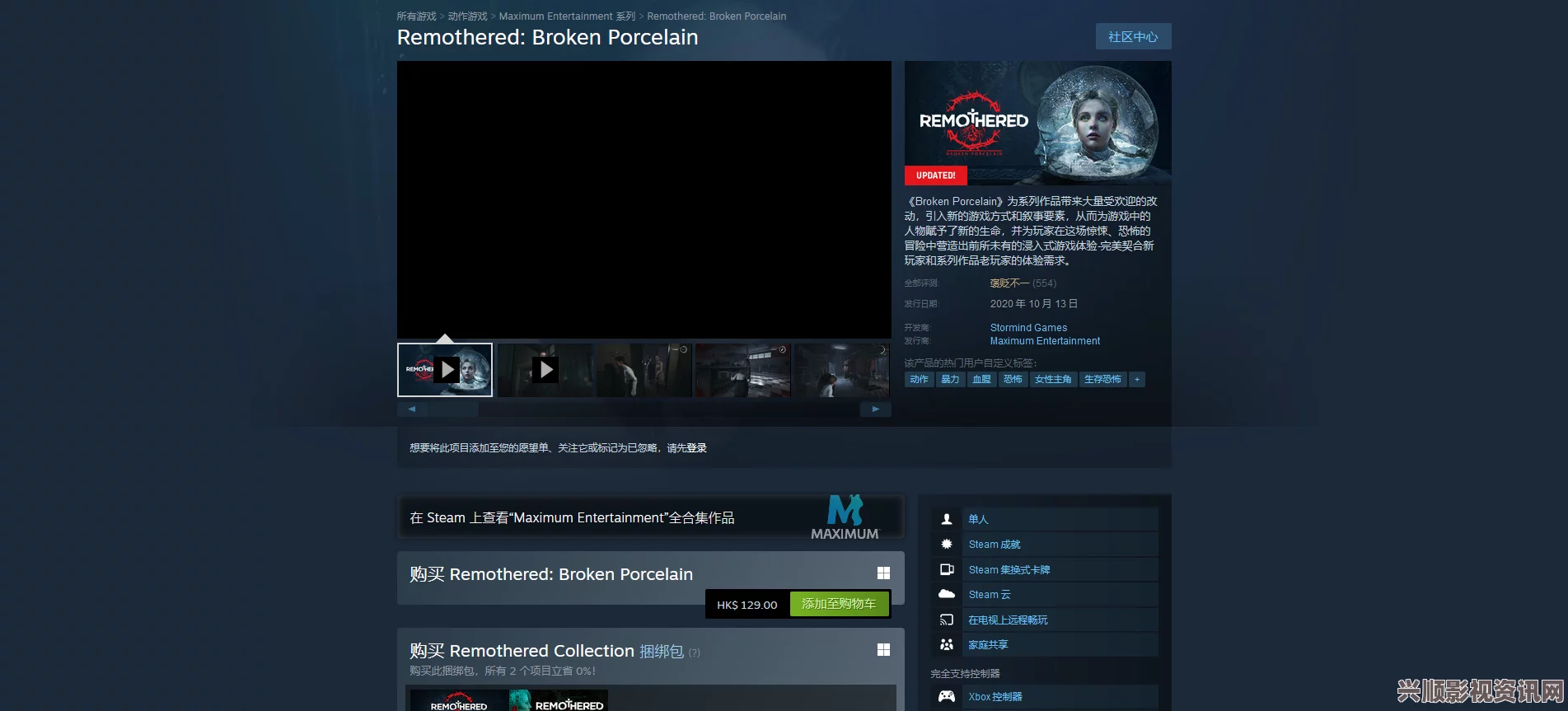This screenshot has height=711, width=1568.
Task: Select the third screenshot thumbnail
Action: point(644,370)
